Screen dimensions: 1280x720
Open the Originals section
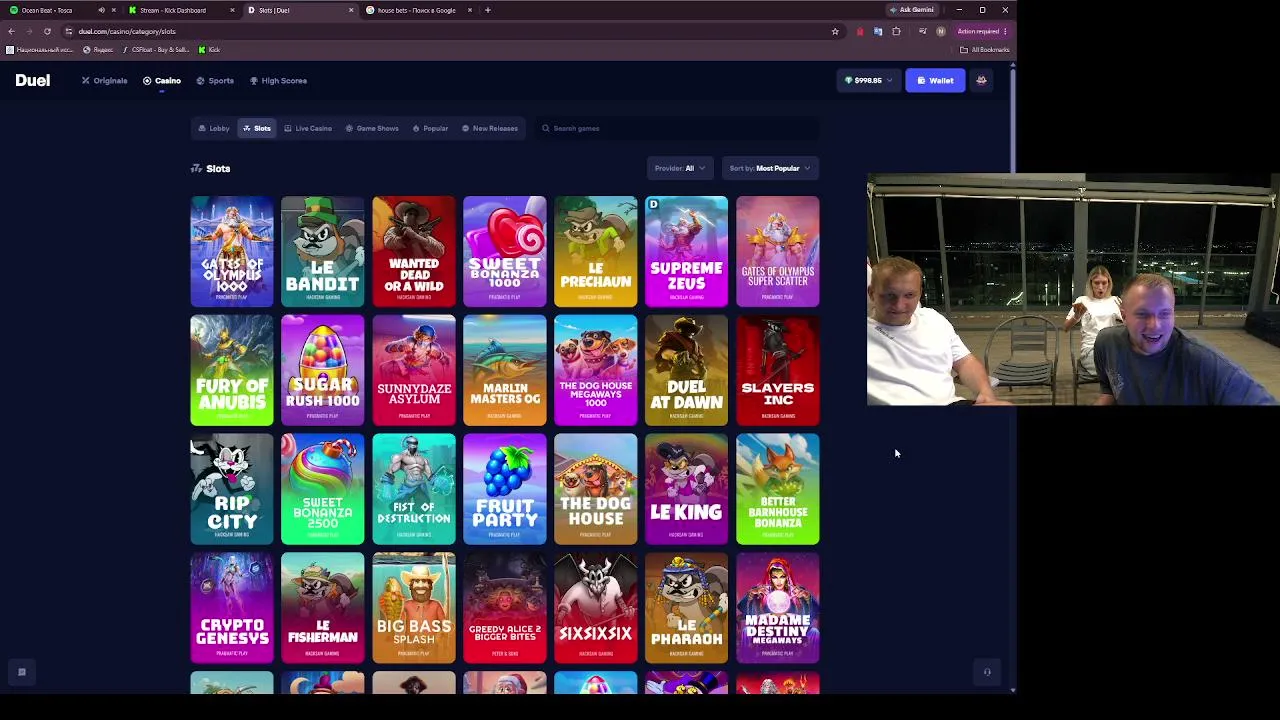click(105, 80)
